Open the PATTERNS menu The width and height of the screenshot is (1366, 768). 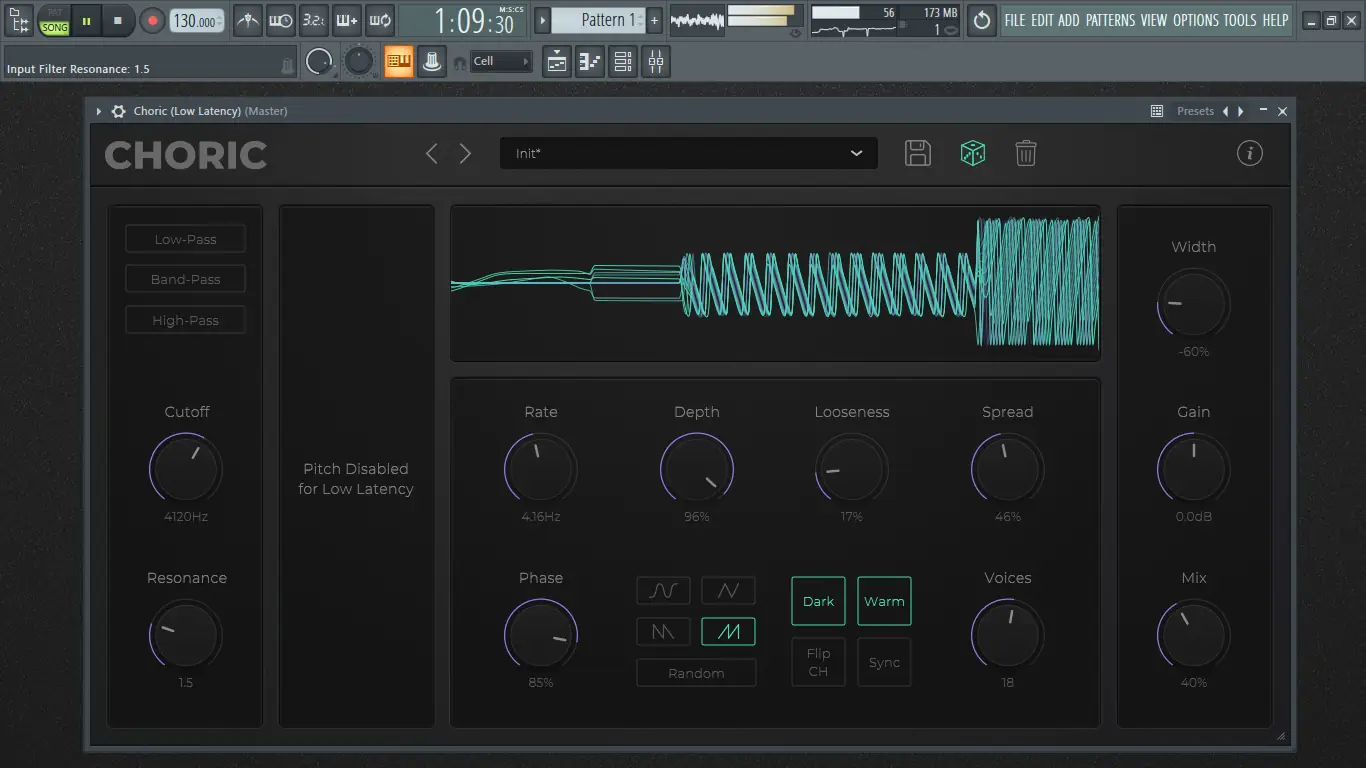1110,20
